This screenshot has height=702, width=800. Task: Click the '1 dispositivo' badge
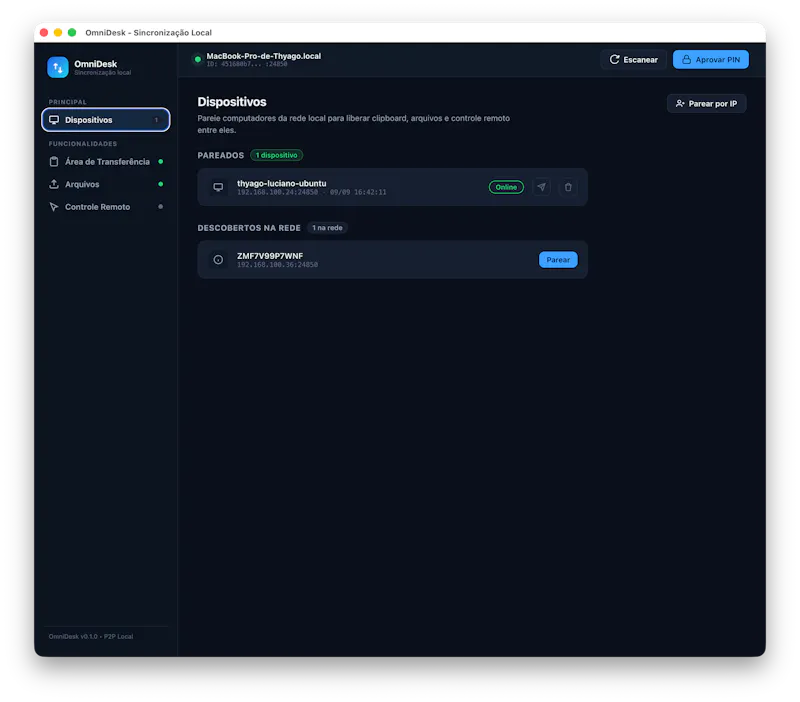tap(277, 155)
